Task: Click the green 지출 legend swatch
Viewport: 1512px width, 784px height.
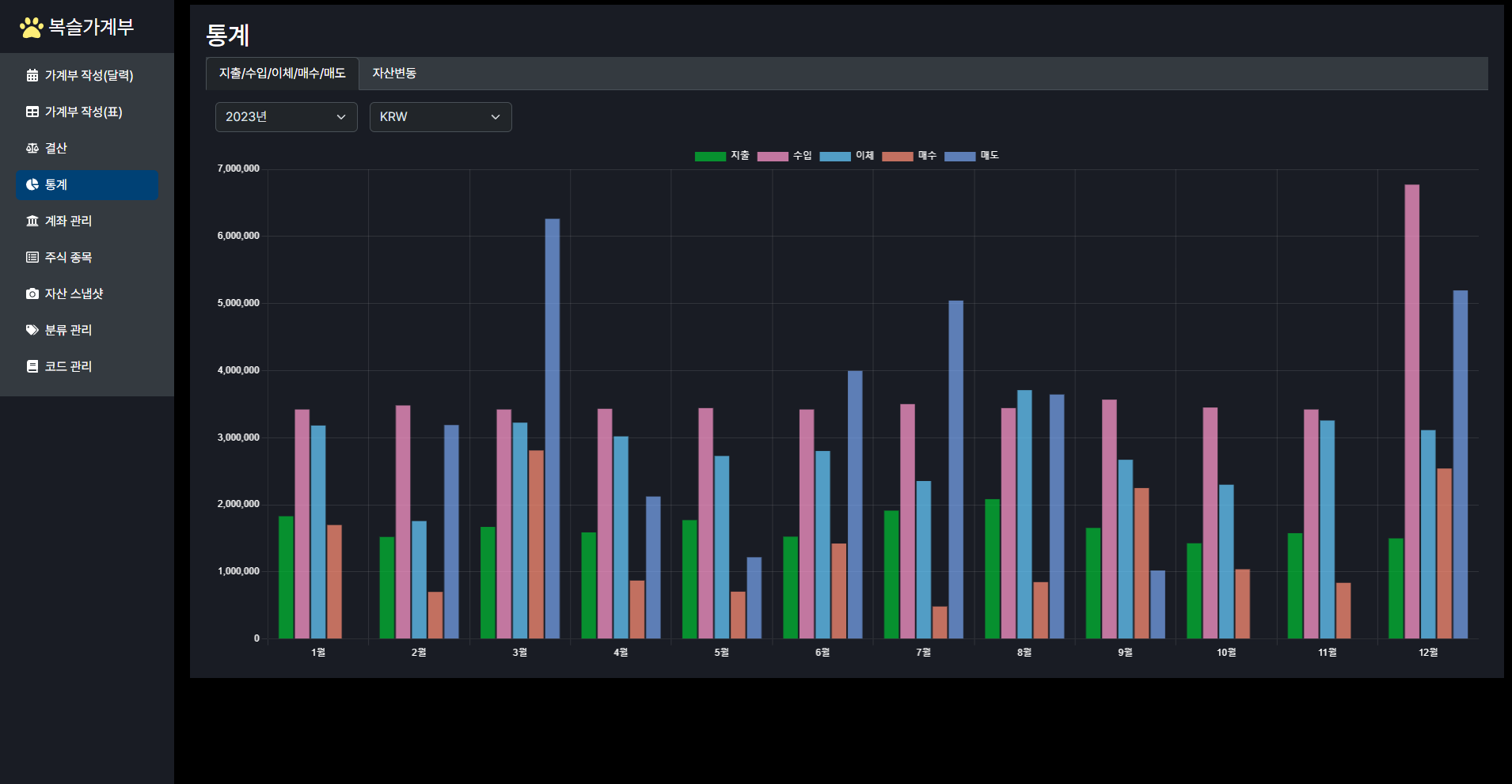Action: 710,156
